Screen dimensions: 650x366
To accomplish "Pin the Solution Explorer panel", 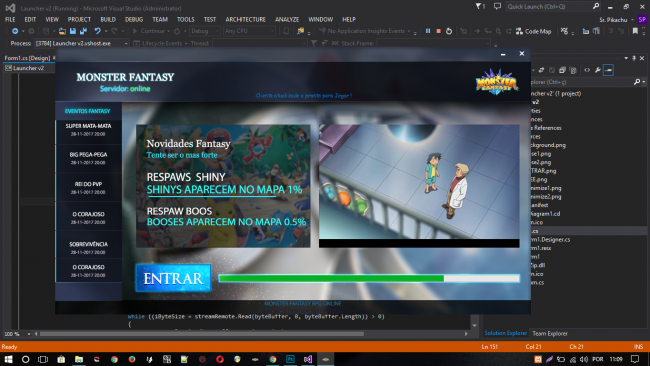I will click(634, 58).
